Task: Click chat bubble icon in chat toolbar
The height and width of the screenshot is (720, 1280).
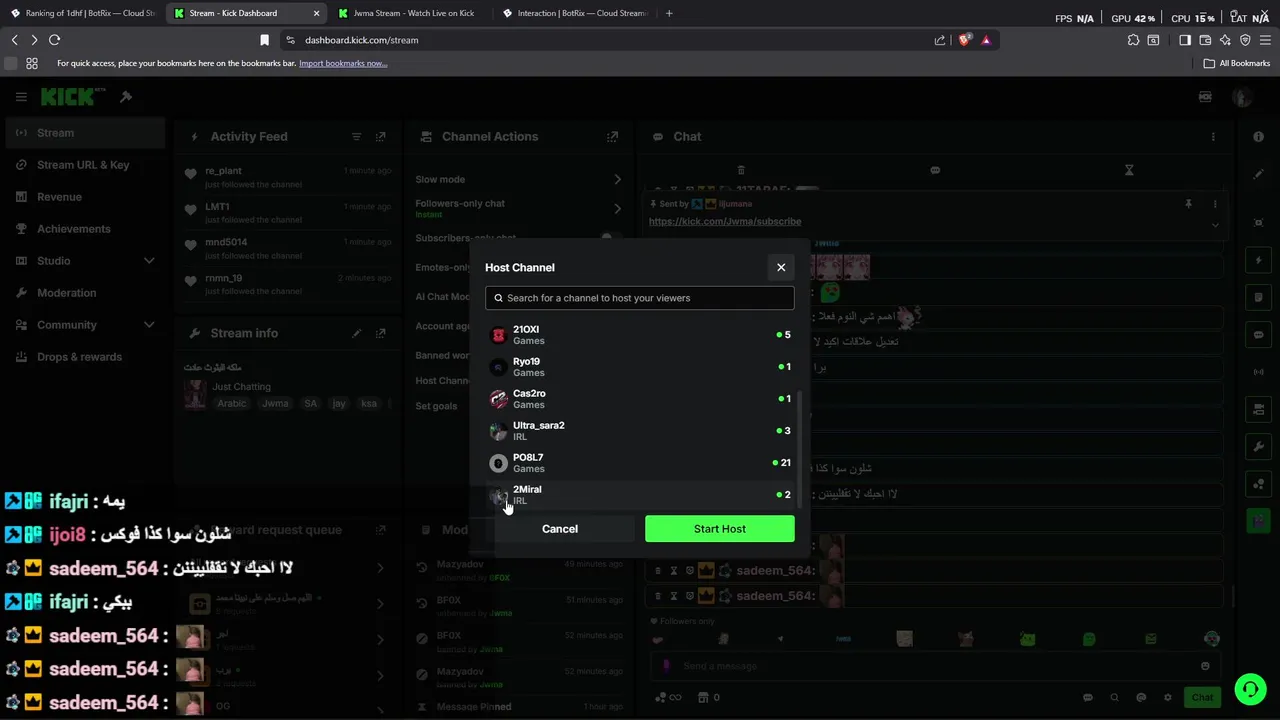Action: tap(935, 170)
